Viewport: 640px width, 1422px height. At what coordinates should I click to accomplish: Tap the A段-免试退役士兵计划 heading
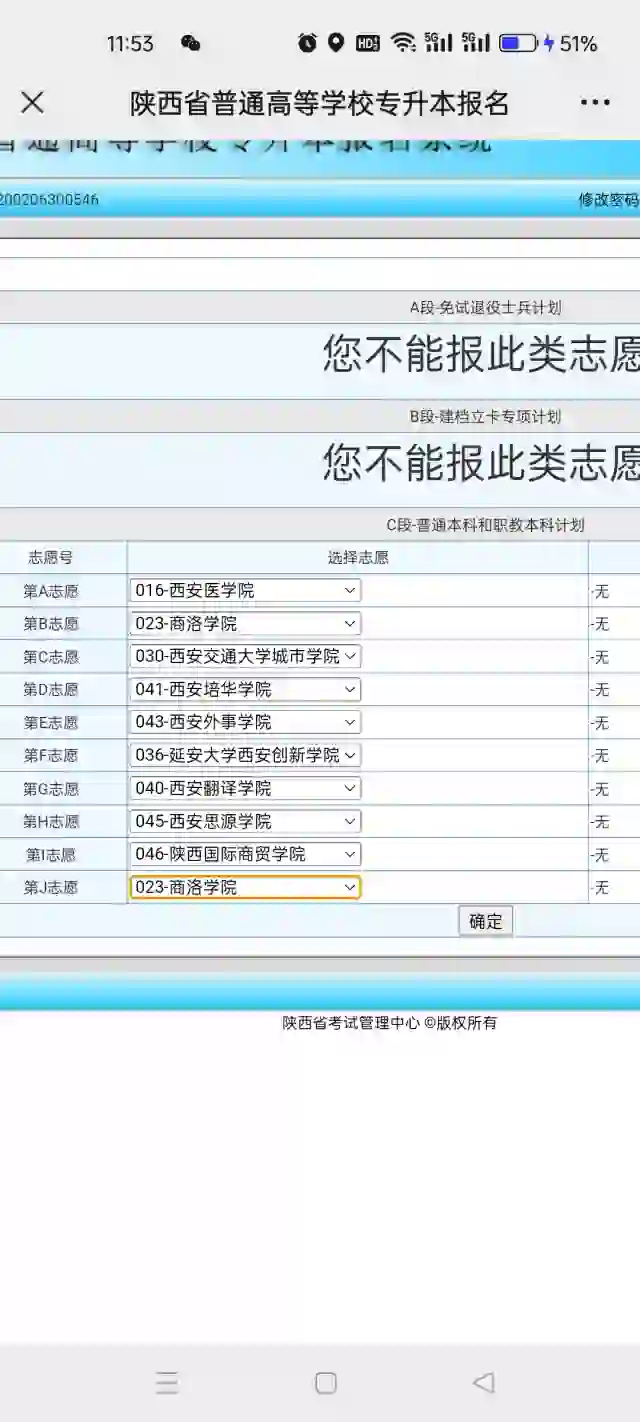[486, 308]
